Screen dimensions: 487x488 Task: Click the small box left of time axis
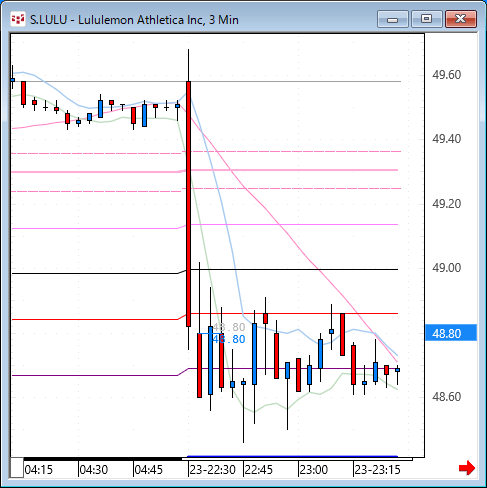pos(17,468)
